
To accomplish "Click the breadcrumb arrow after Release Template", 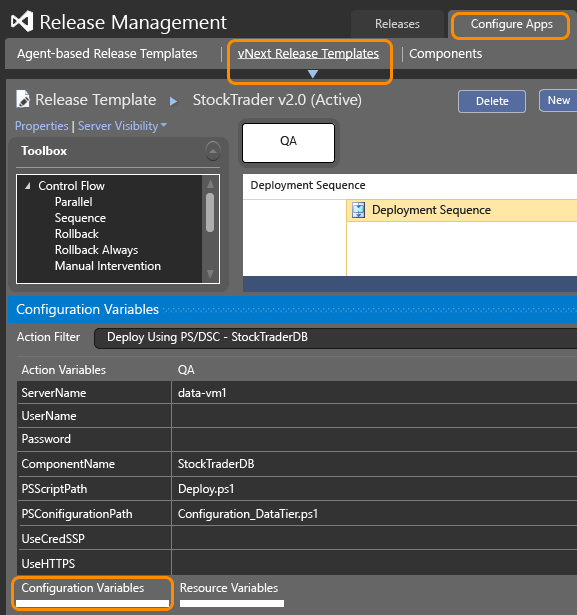I will click(173, 101).
